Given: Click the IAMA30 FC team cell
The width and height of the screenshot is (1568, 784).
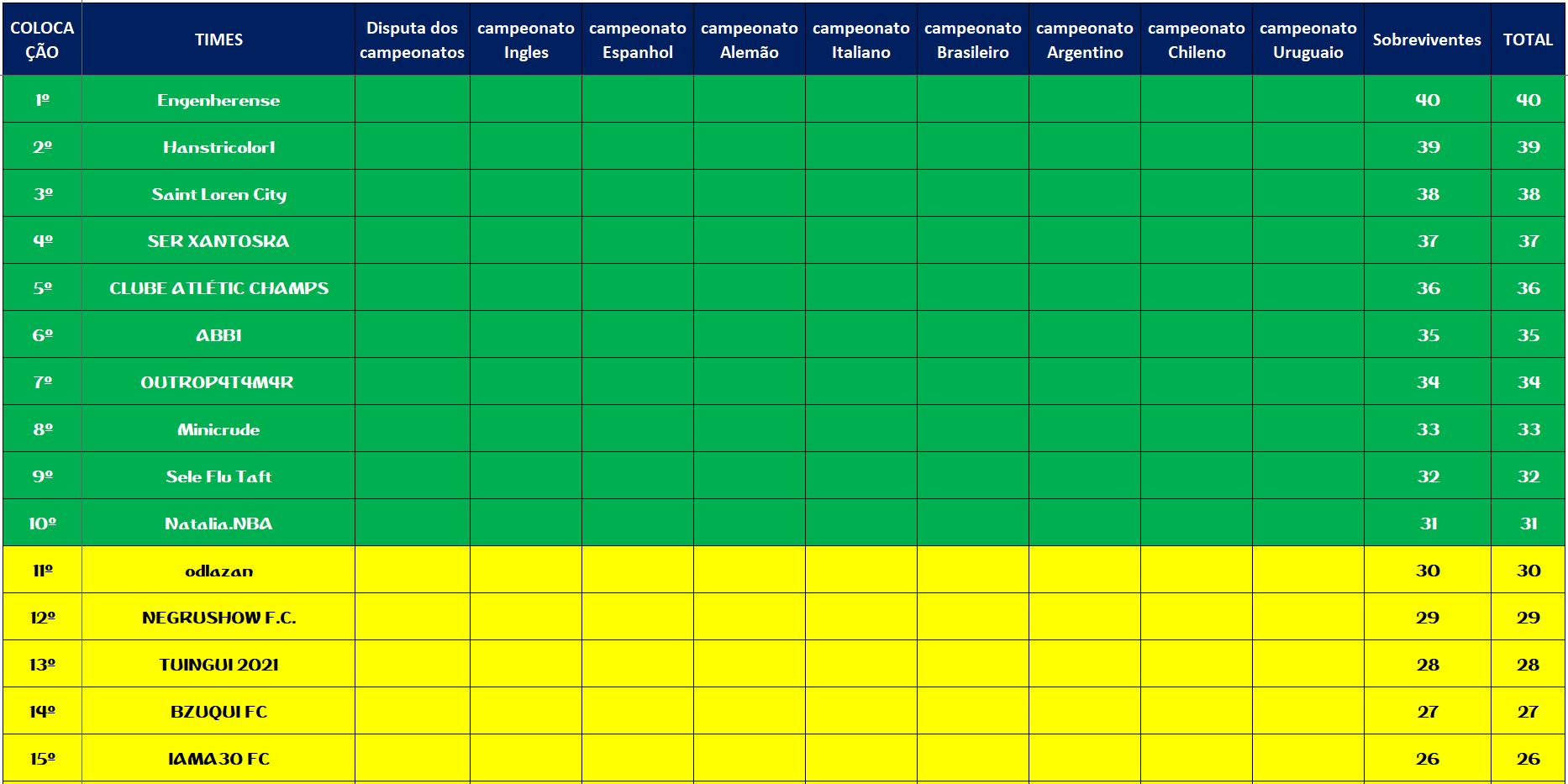Looking at the screenshot, I should coord(218,759).
